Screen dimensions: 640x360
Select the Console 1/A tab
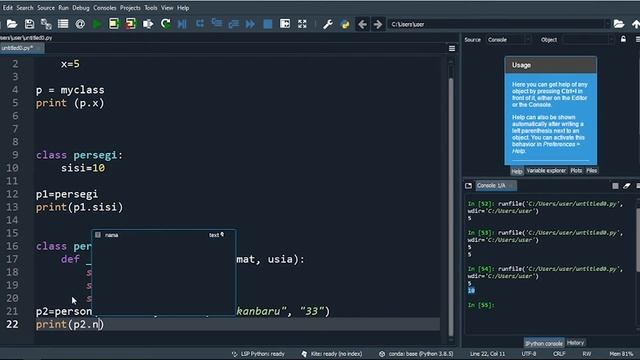tap(496, 186)
